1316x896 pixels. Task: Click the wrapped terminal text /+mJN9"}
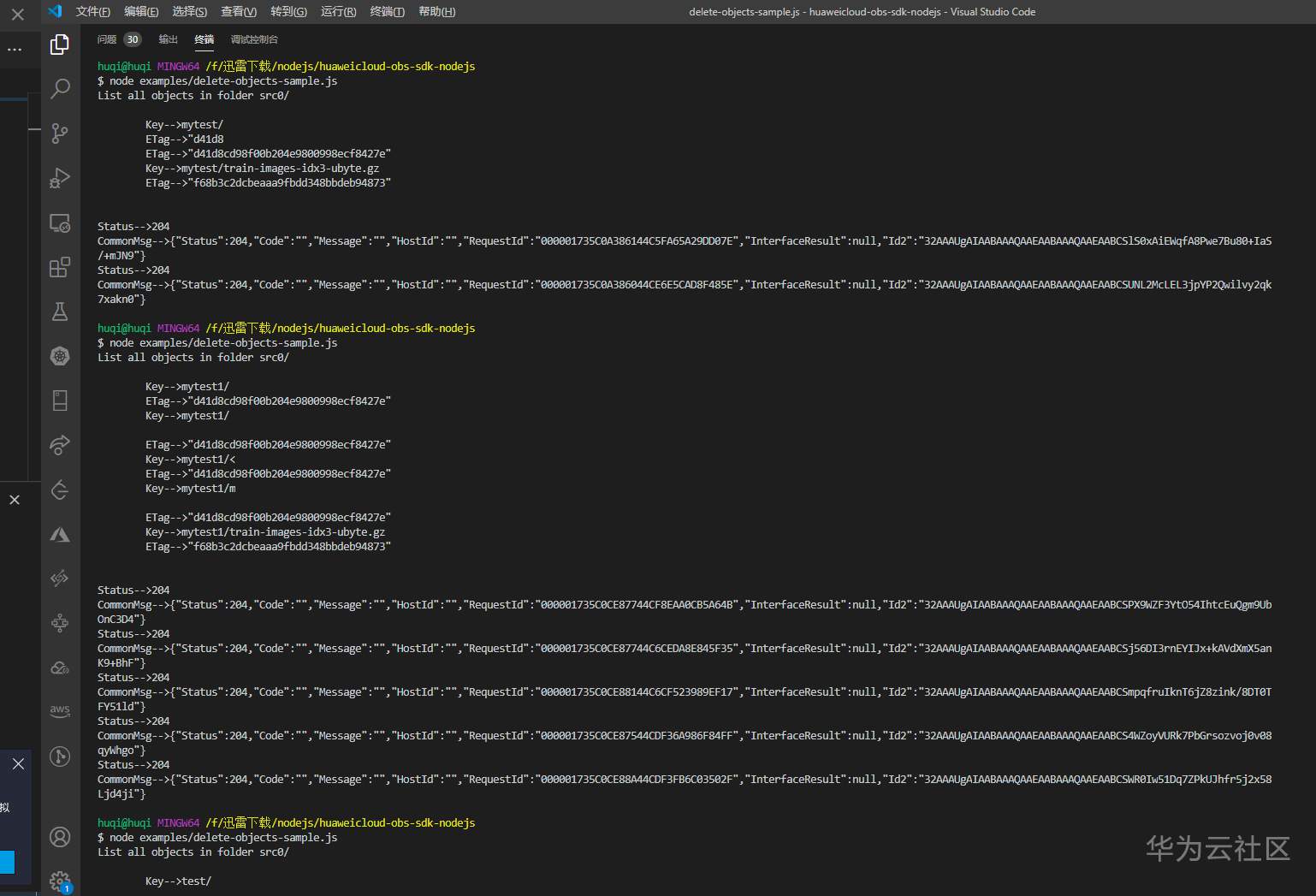122,256
